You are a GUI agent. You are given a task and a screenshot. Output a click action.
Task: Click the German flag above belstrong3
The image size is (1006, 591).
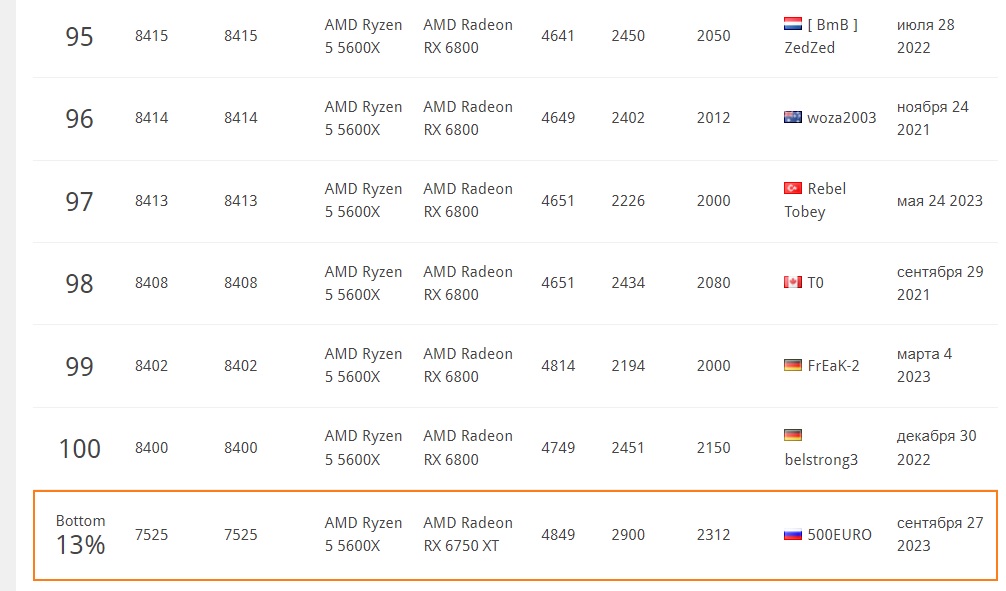tap(793, 435)
